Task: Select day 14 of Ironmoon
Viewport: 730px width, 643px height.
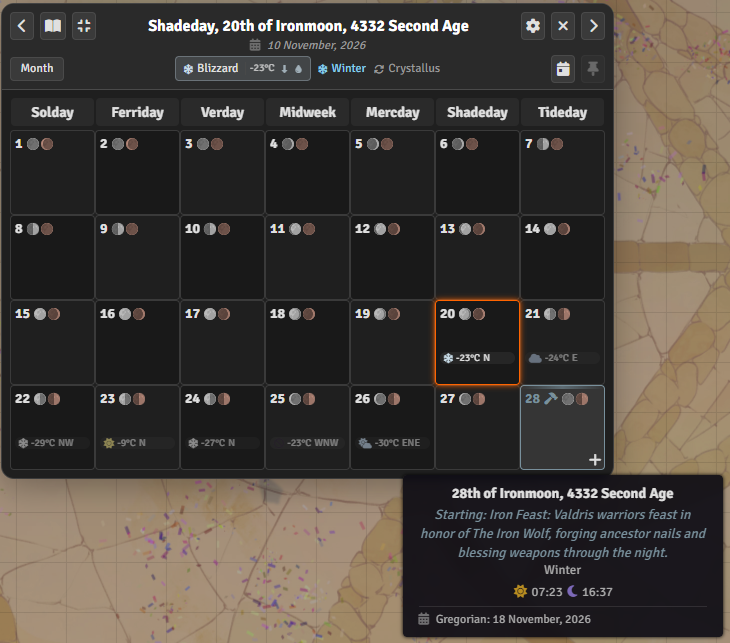Action: click(562, 257)
